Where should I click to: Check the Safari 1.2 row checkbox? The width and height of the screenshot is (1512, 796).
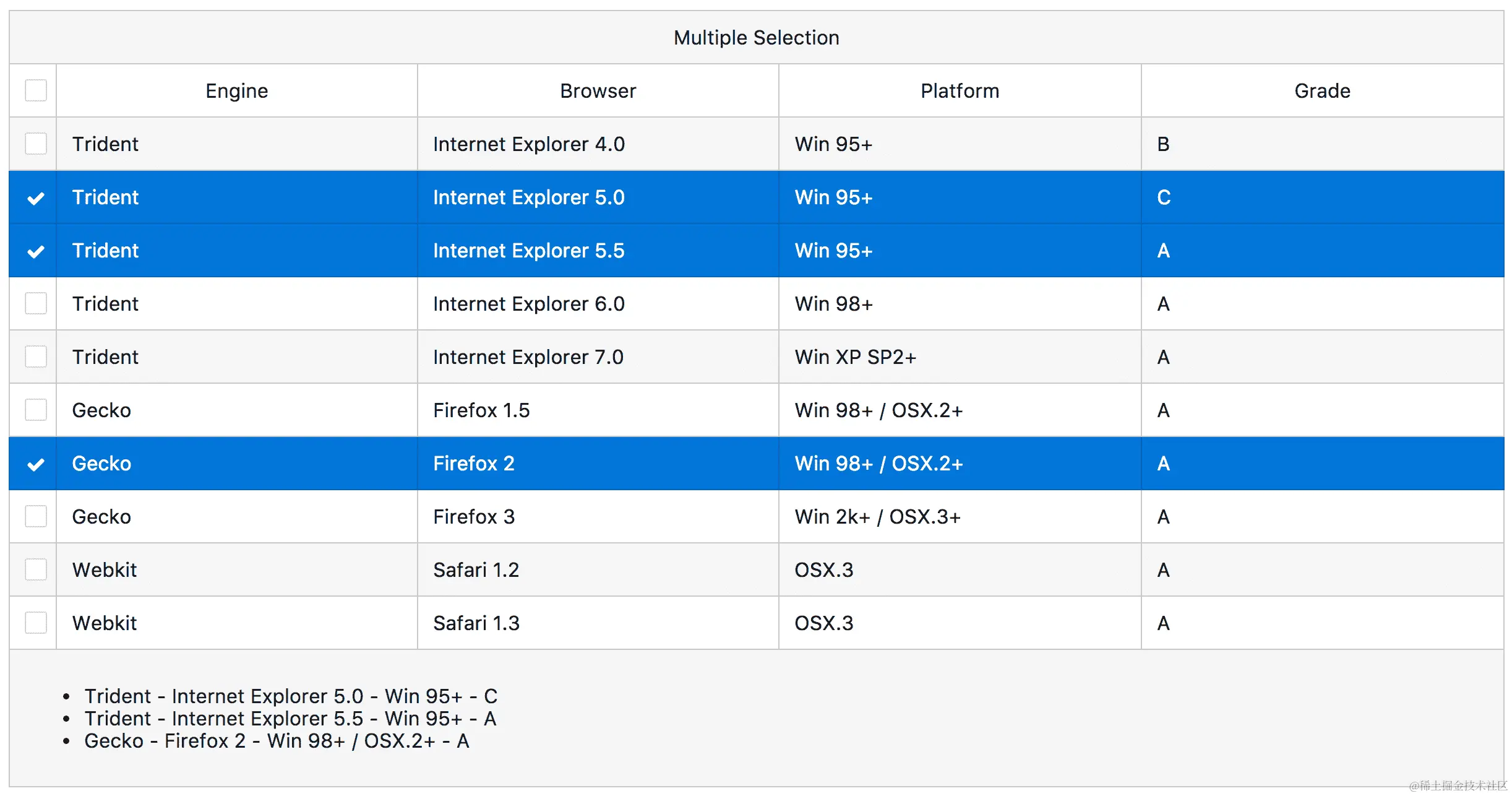click(35, 569)
